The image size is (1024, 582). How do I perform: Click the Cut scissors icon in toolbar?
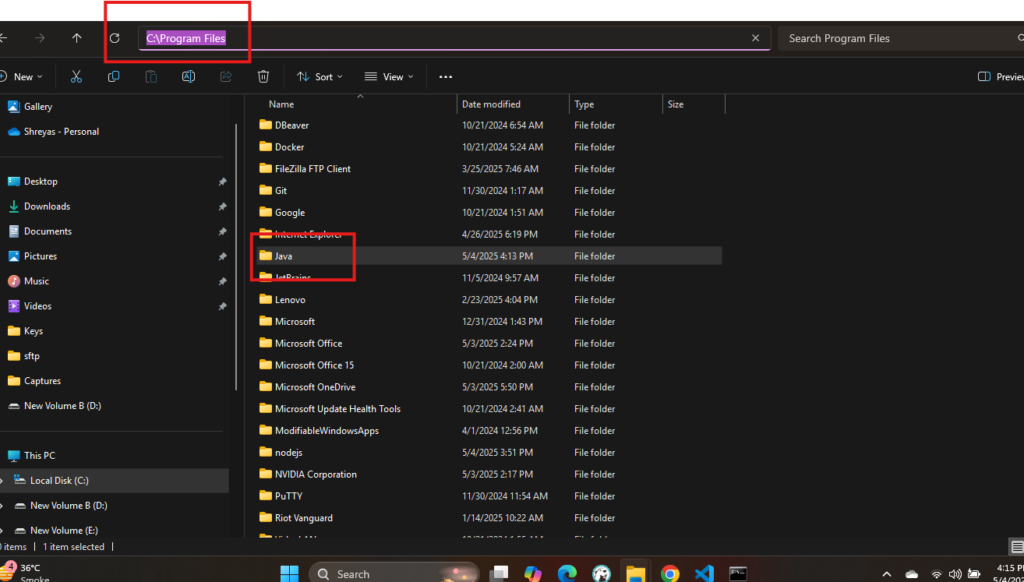point(76,77)
